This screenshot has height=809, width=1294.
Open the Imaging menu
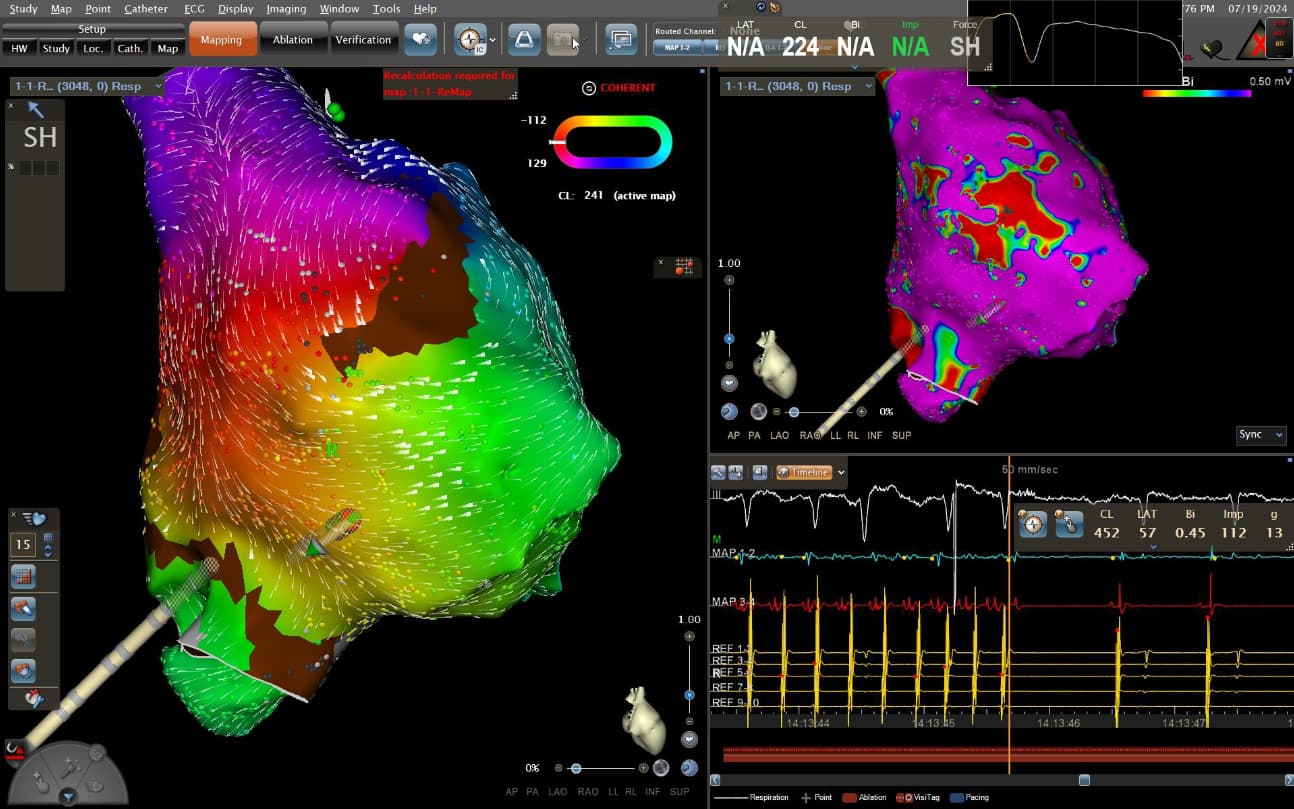pyautogui.click(x=286, y=9)
